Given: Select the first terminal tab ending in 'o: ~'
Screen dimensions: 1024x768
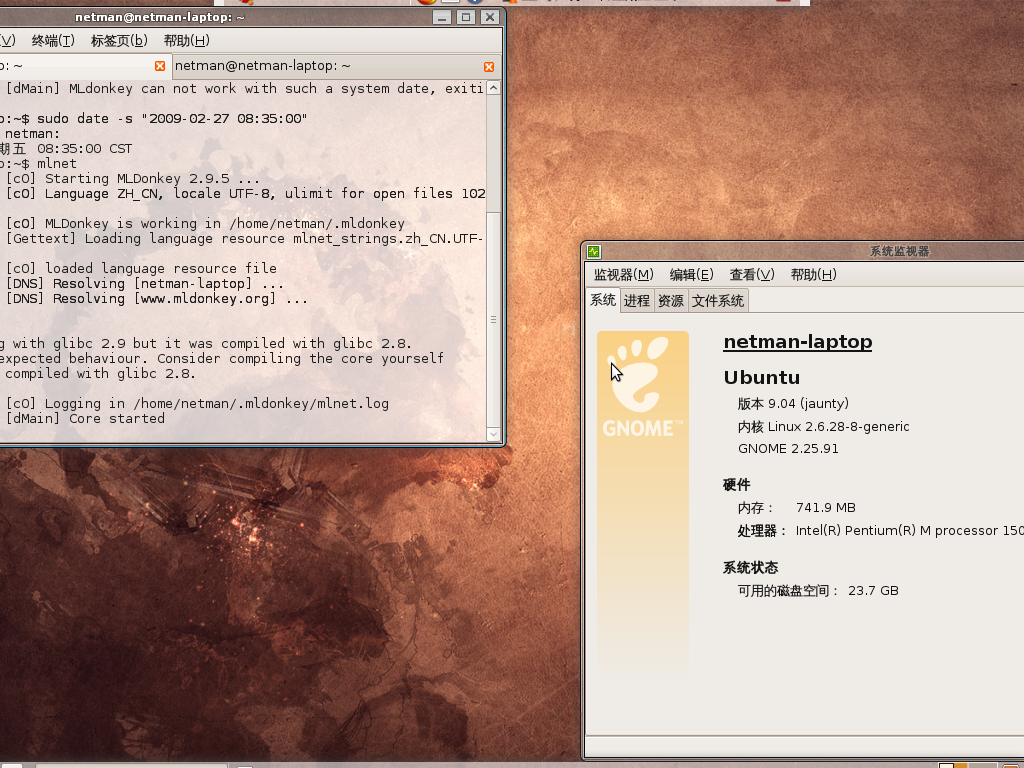Looking at the screenshot, I should point(84,66).
